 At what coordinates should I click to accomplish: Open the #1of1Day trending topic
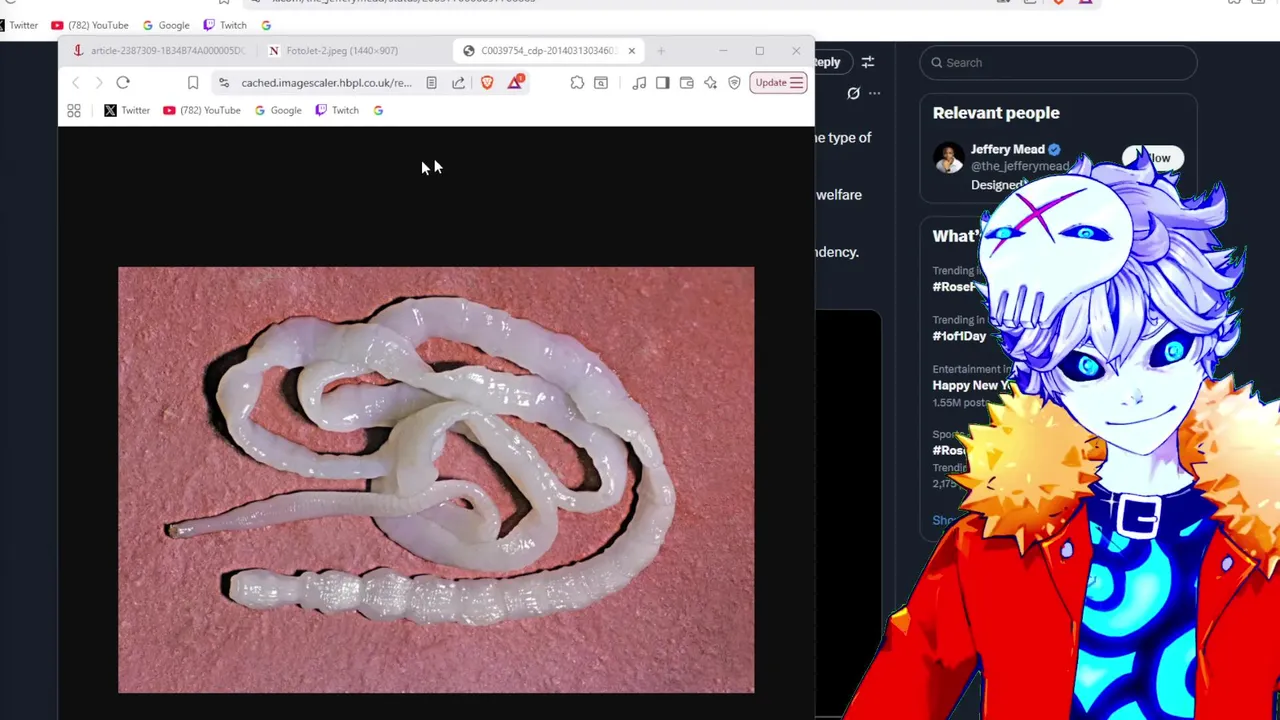pos(959,336)
